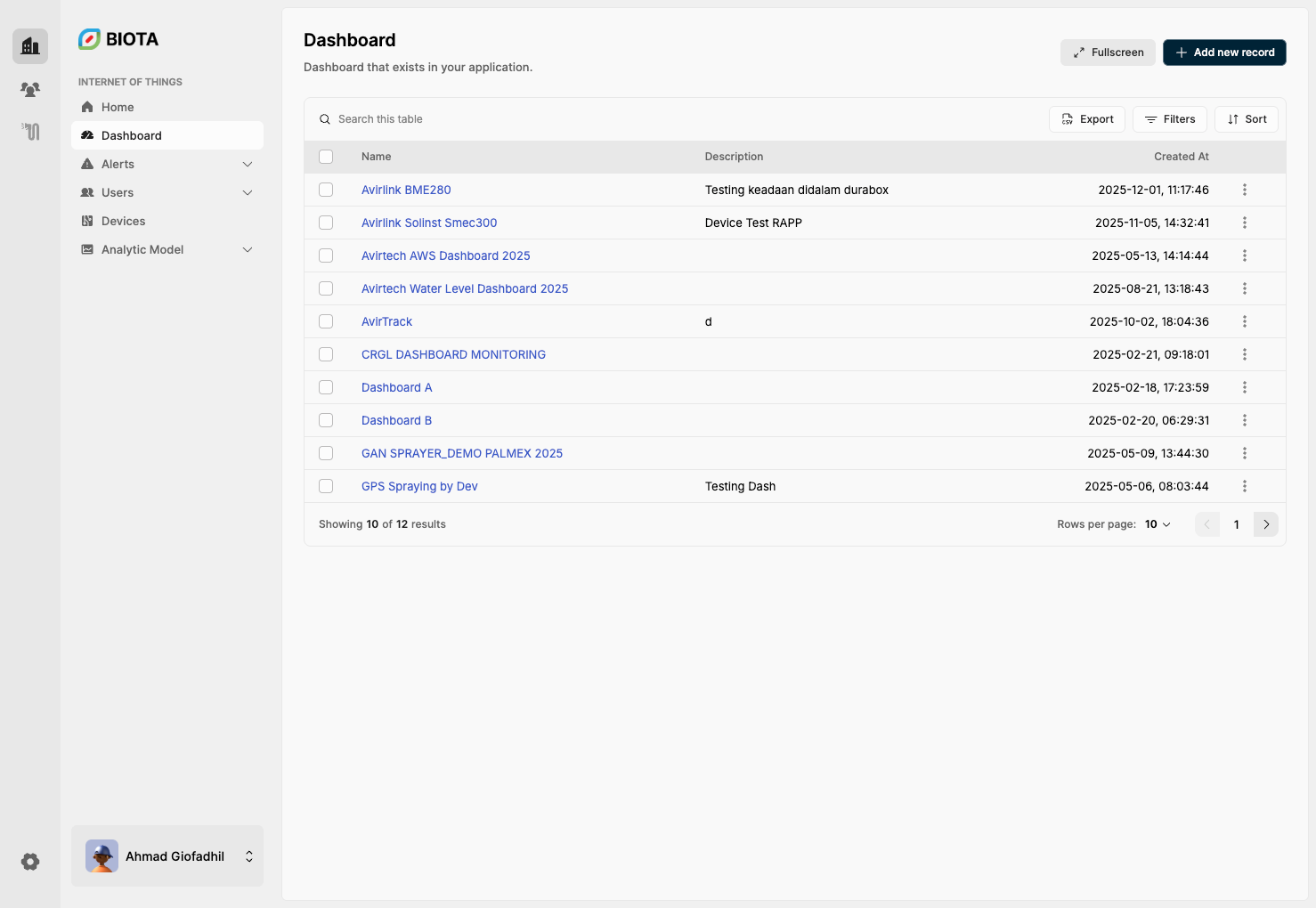Viewport: 1316px width, 908px height.
Task: Open three-dot menu for Dashboard B row
Action: click(1244, 420)
